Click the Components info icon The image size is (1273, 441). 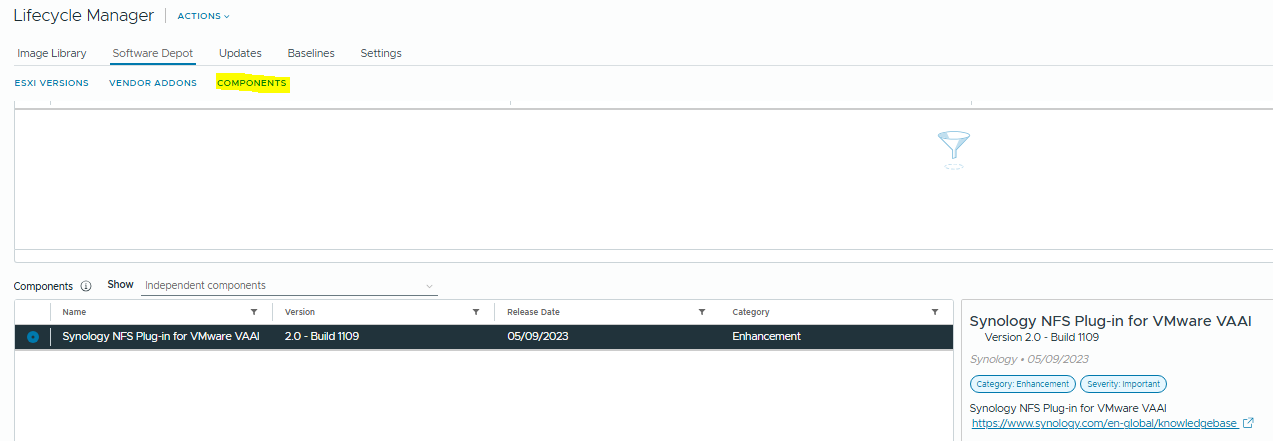pyautogui.click(x=86, y=286)
